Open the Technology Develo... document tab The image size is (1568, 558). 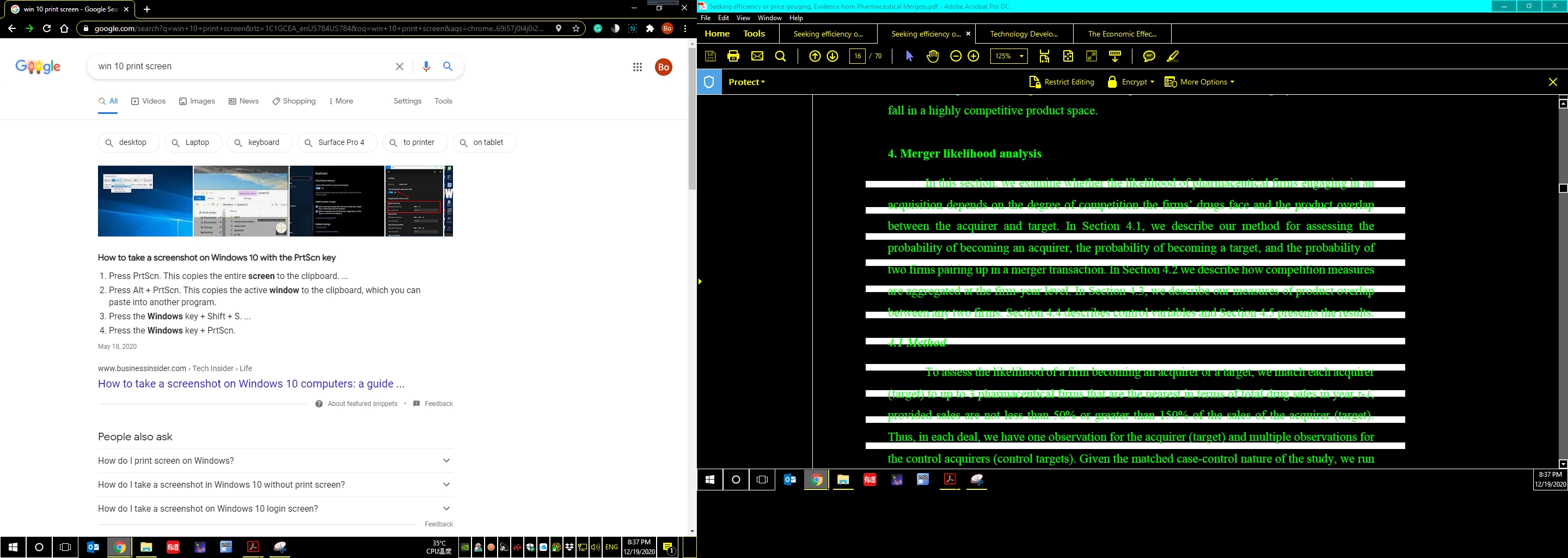(1024, 34)
